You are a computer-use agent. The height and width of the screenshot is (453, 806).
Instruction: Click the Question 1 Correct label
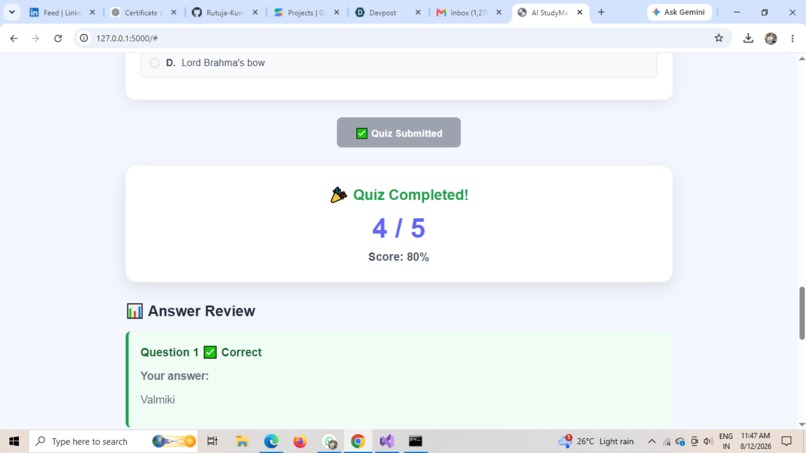pyautogui.click(x=201, y=352)
